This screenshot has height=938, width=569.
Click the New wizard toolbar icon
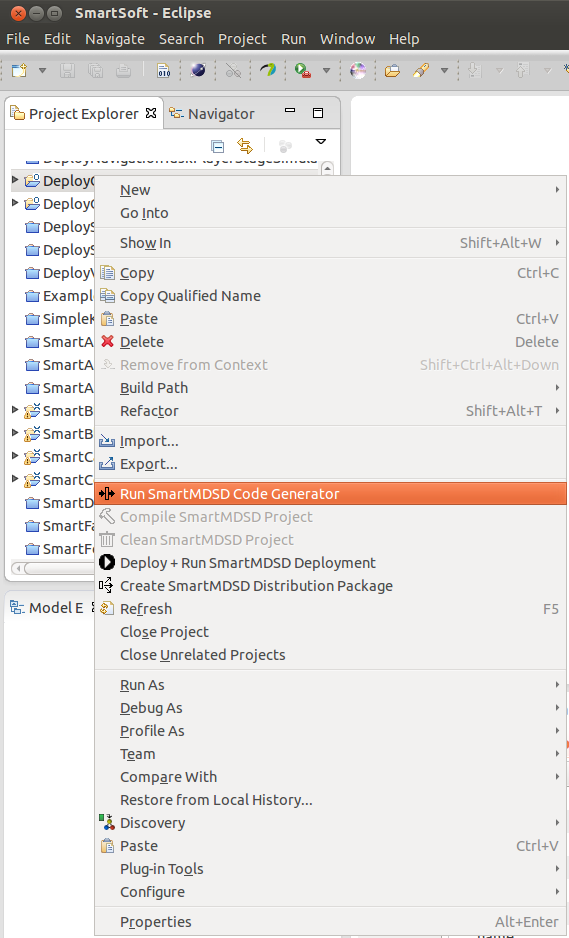pos(20,71)
